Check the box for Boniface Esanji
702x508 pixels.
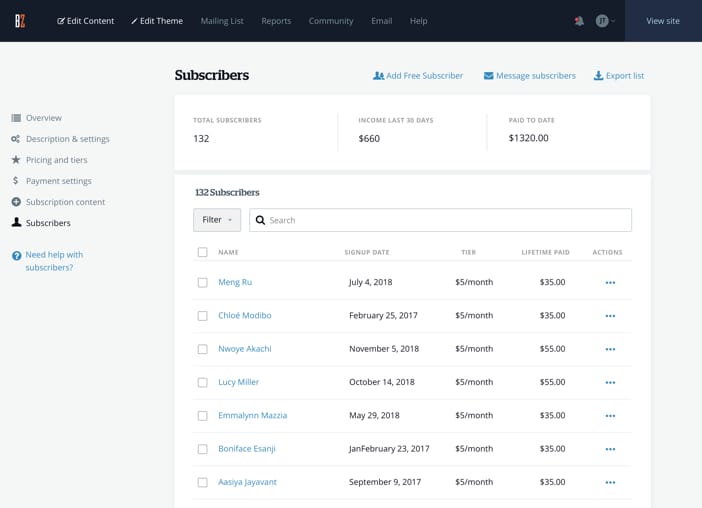202,449
